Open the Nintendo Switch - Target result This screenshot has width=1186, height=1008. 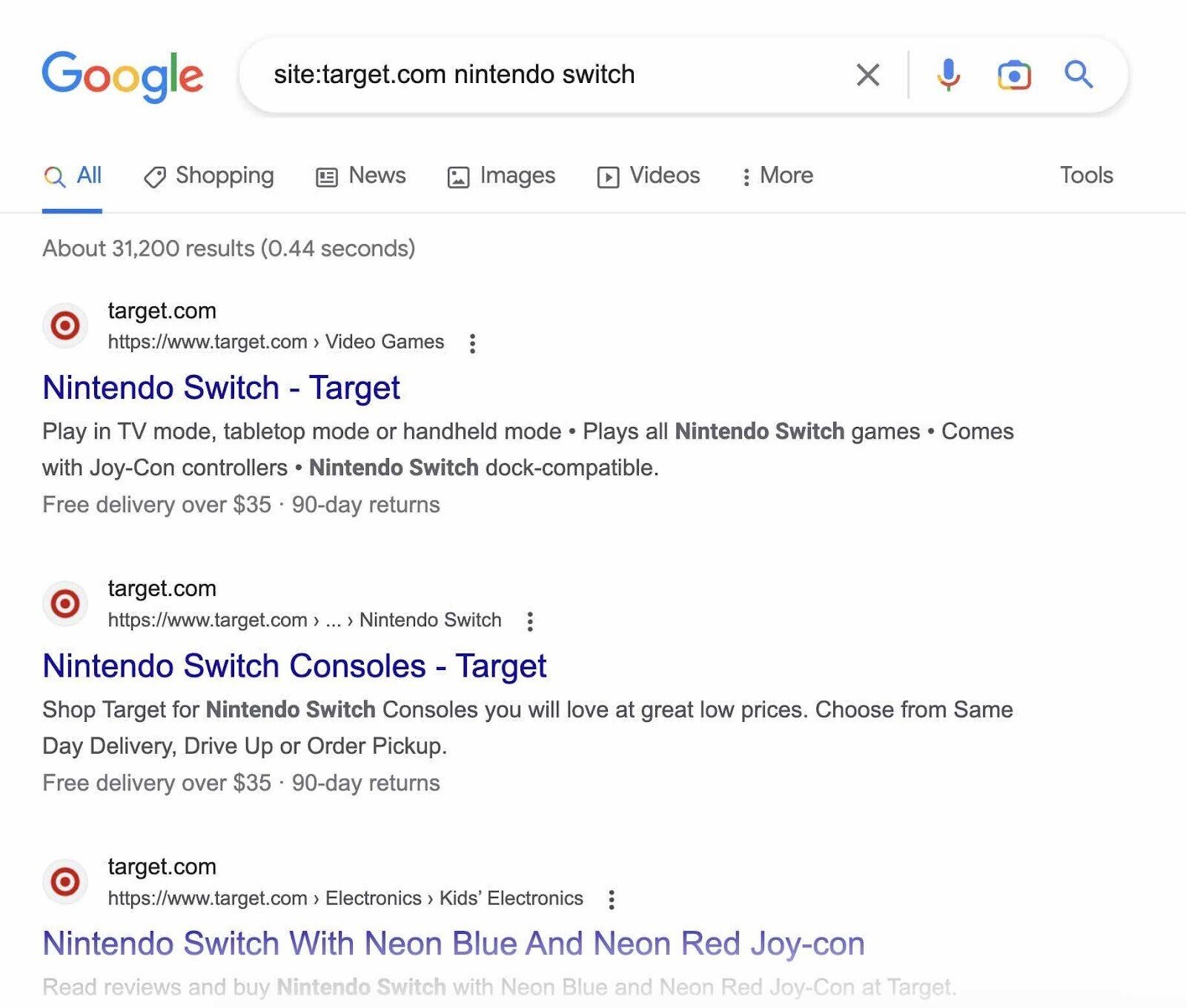click(221, 387)
